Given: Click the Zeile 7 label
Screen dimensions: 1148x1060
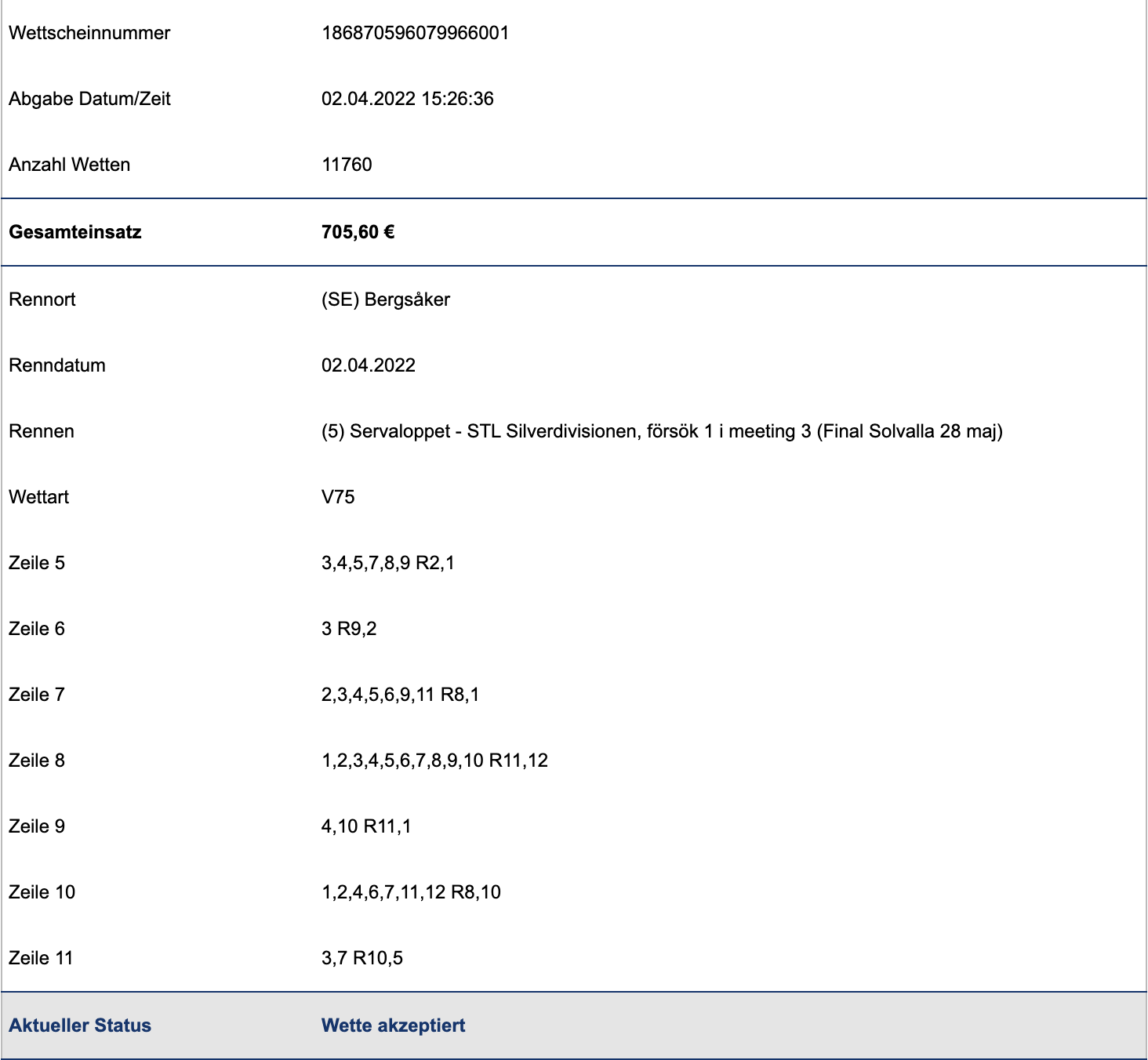Looking at the screenshot, I should (x=37, y=695).
